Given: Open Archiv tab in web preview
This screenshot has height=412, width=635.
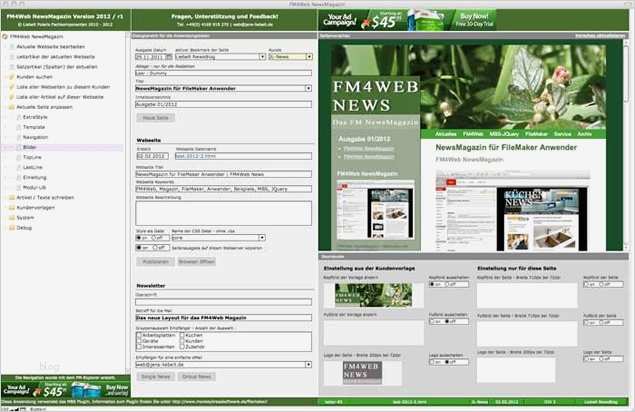Looking at the screenshot, I should point(584,134).
